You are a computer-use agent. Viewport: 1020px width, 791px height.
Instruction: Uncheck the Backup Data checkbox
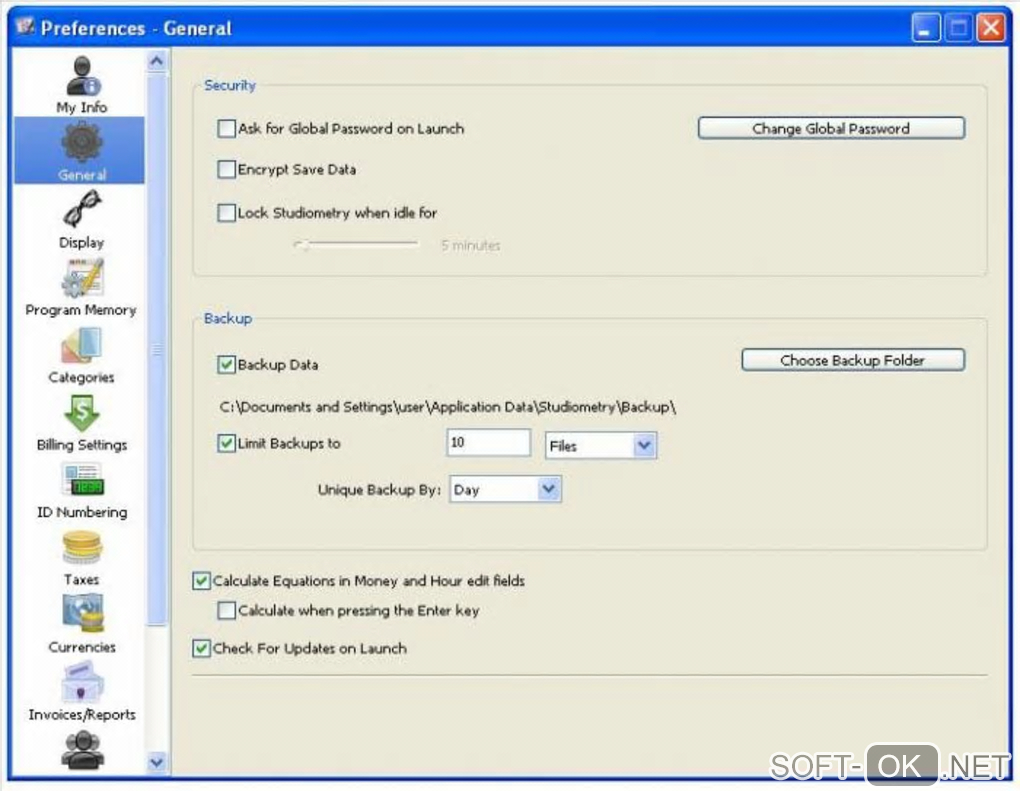226,364
